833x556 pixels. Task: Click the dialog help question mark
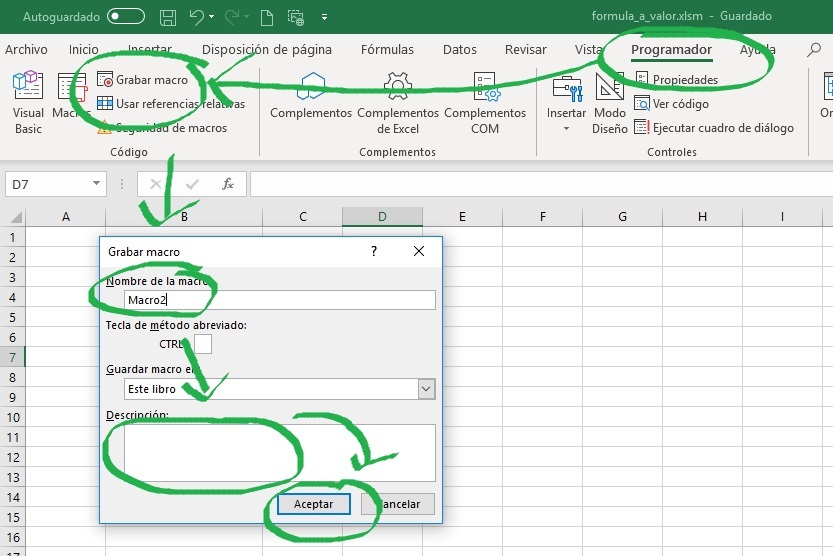coord(374,251)
